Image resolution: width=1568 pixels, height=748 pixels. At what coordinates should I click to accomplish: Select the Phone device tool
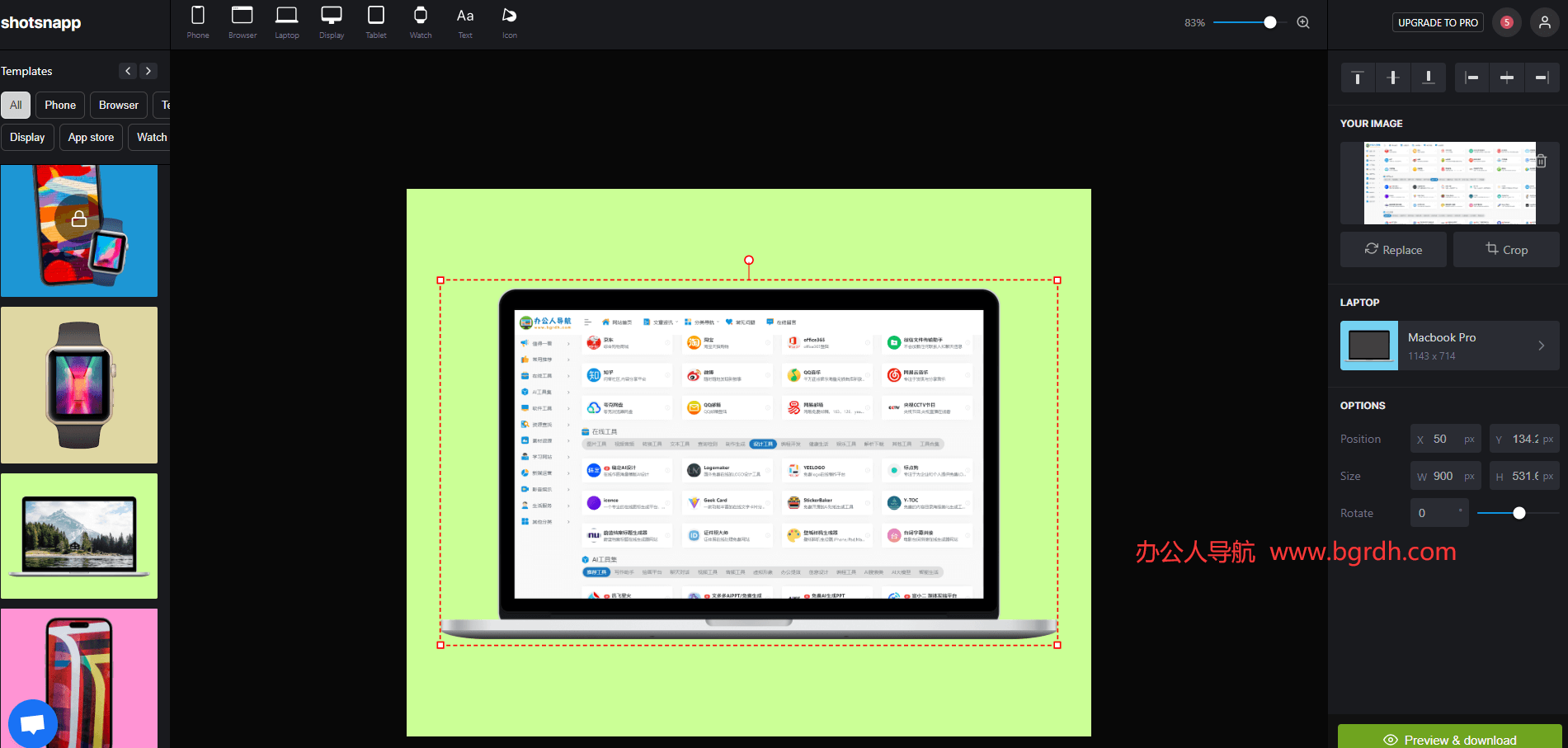pyautogui.click(x=198, y=22)
